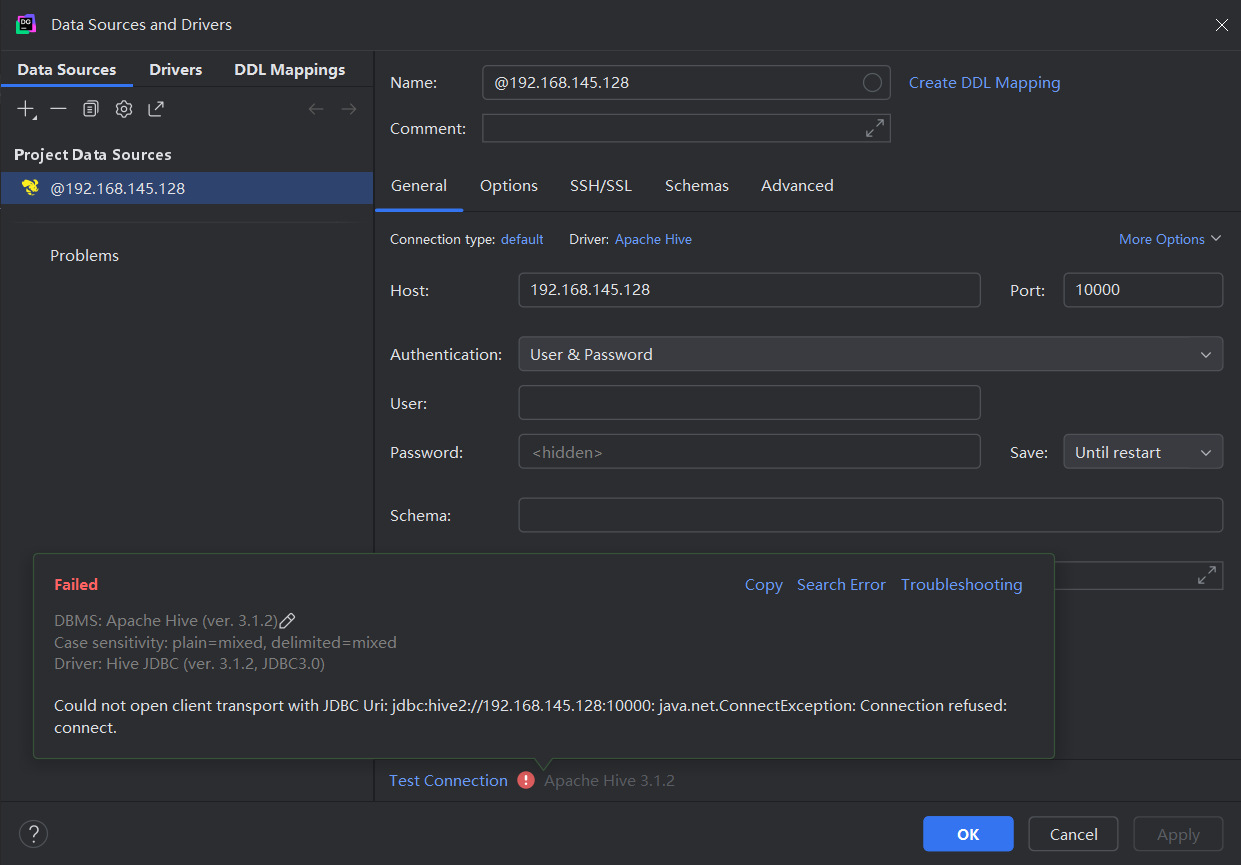Click the pencil icon next to DBMS version

tap(287, 621)
